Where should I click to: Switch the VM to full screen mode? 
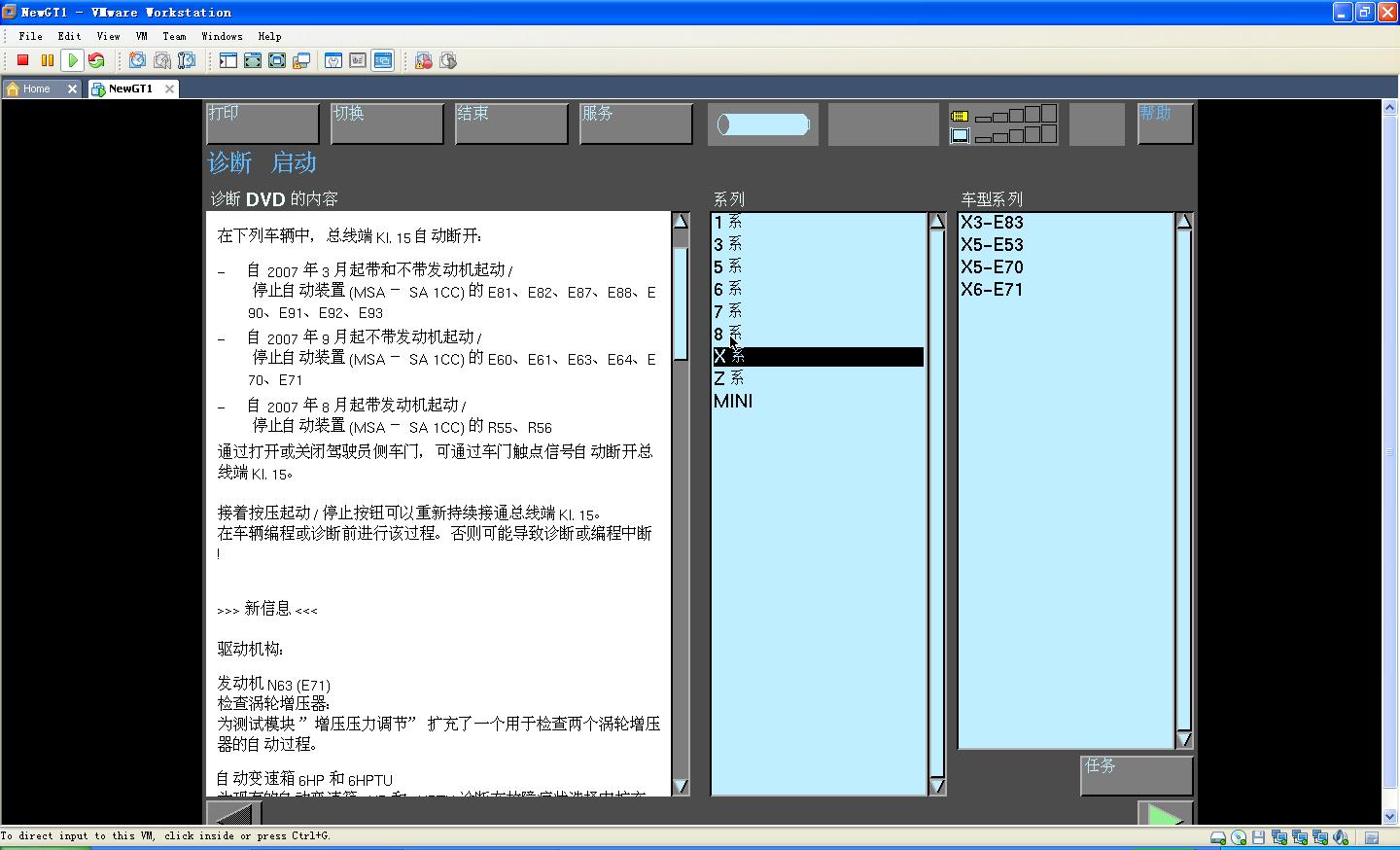coord(277,60)
